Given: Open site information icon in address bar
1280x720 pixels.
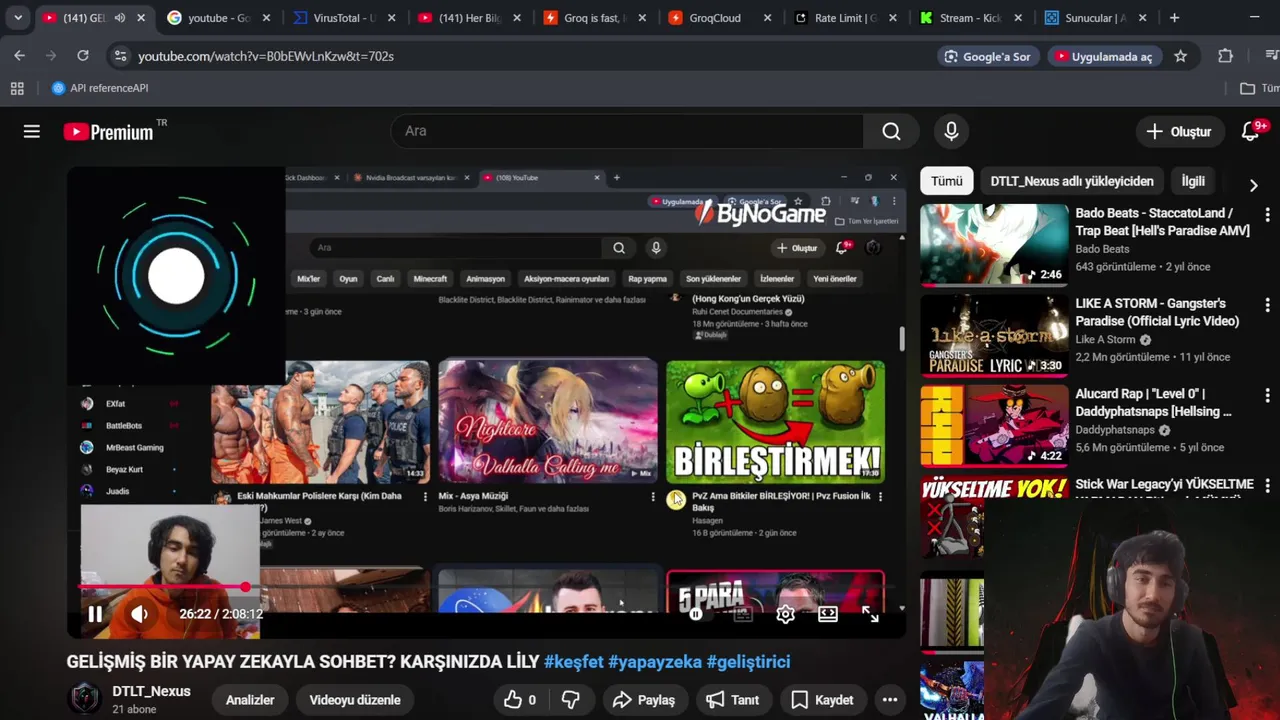Looking at the screenshot, I should click(x=120, y=56).
